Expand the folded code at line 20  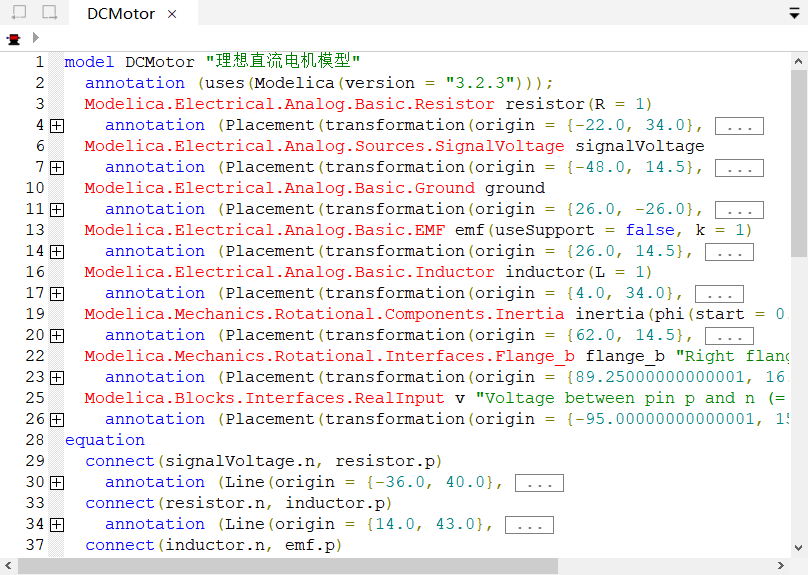point(57,336)
